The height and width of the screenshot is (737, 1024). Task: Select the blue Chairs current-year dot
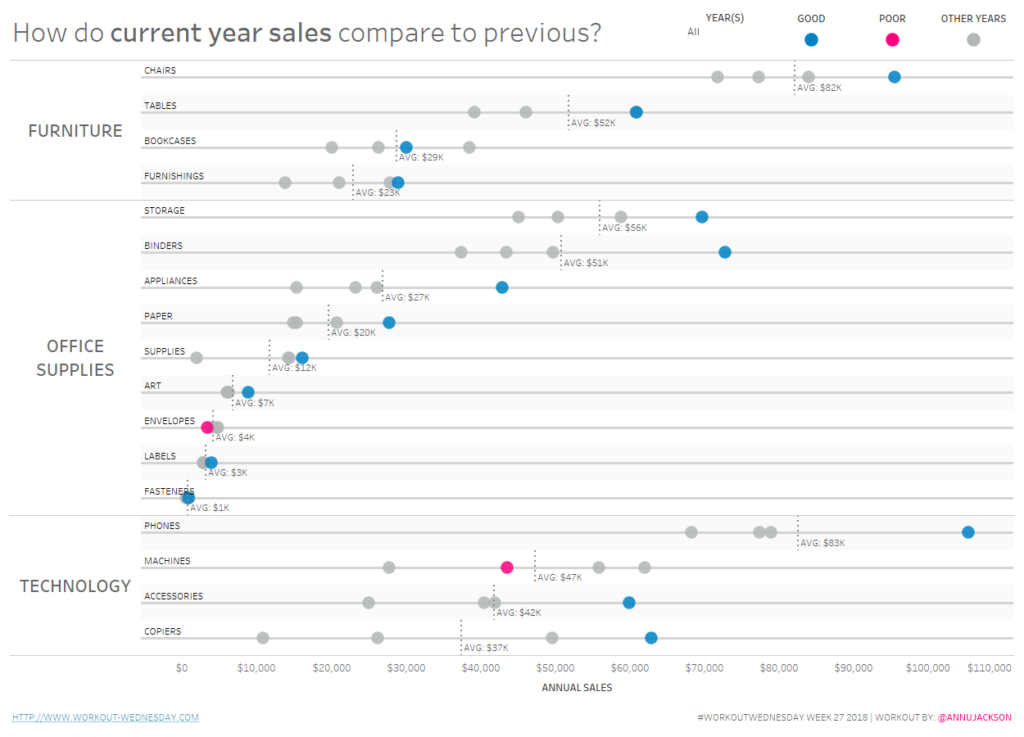pos(894,77)
